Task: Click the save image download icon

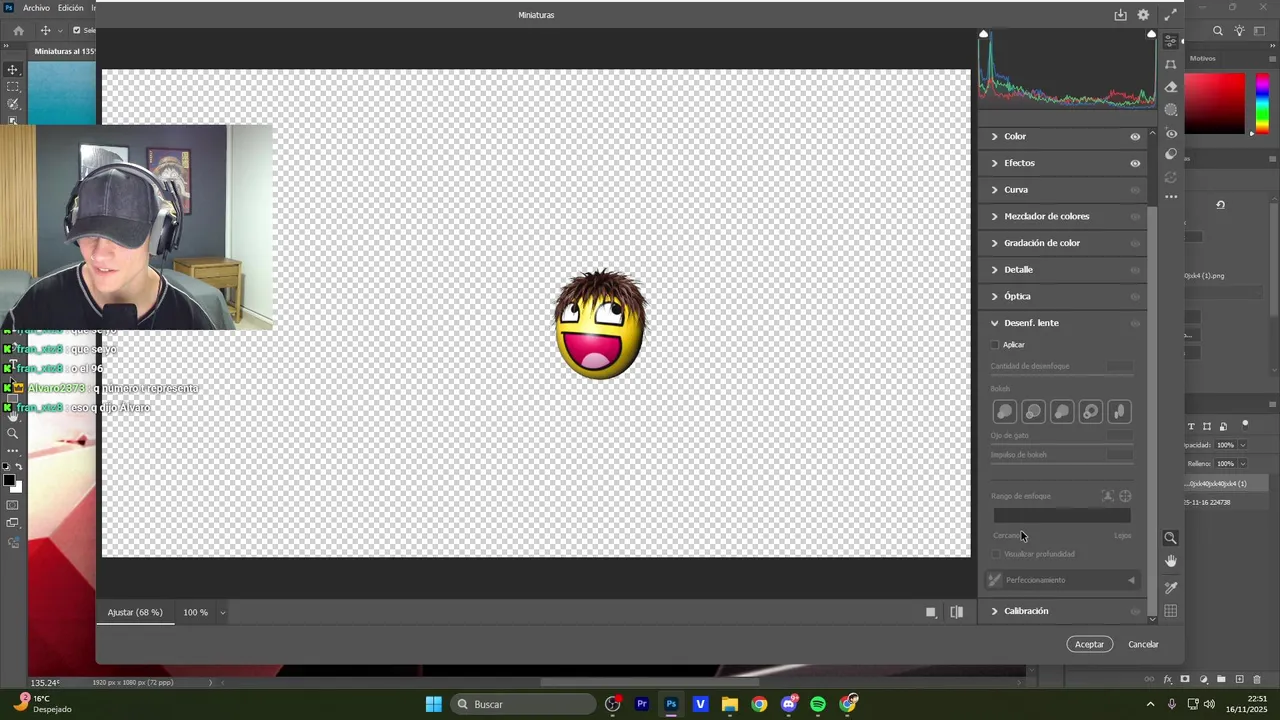Action: tap(1121, 15)
